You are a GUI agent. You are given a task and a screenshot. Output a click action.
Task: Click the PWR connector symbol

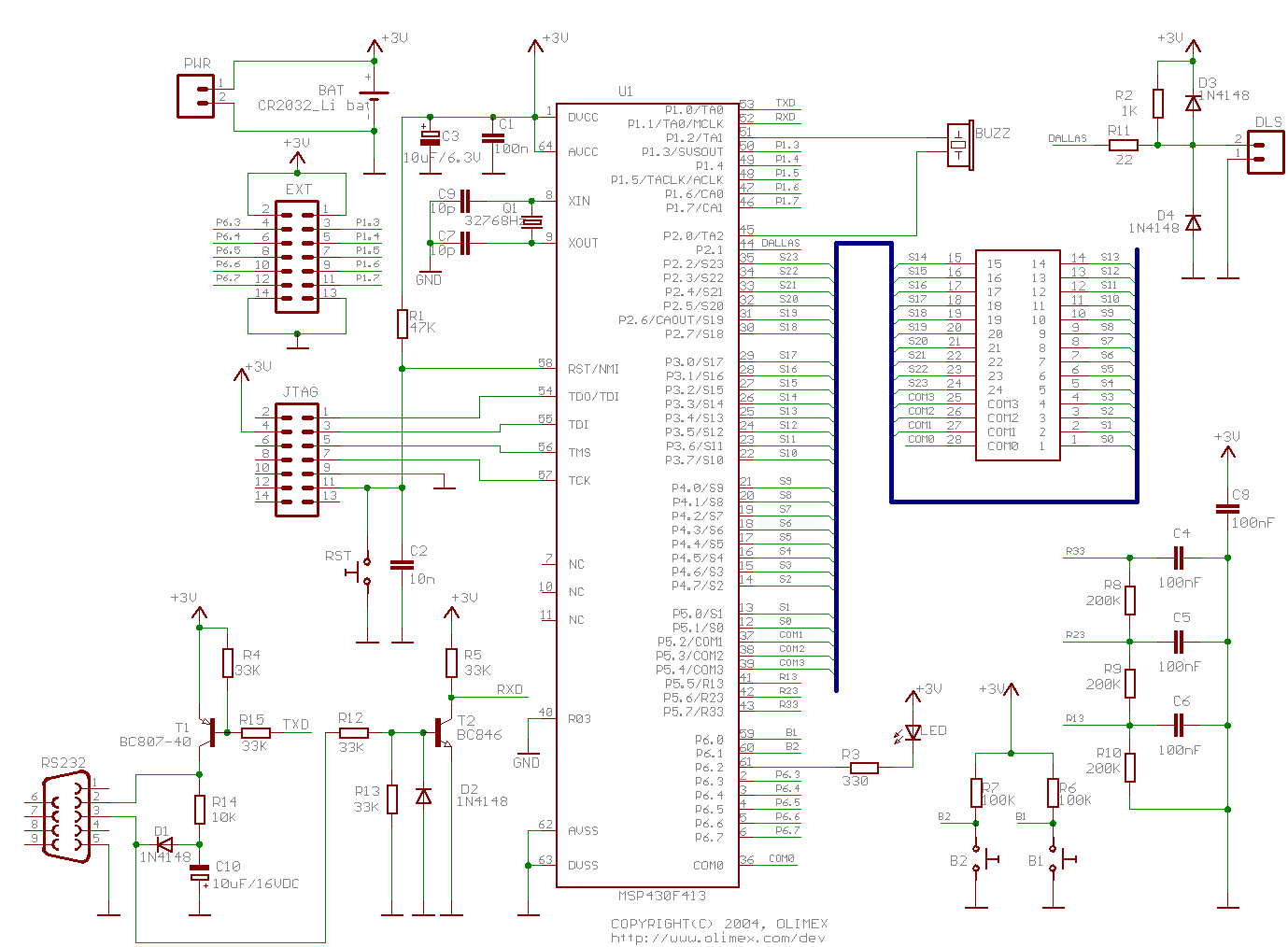196,96
